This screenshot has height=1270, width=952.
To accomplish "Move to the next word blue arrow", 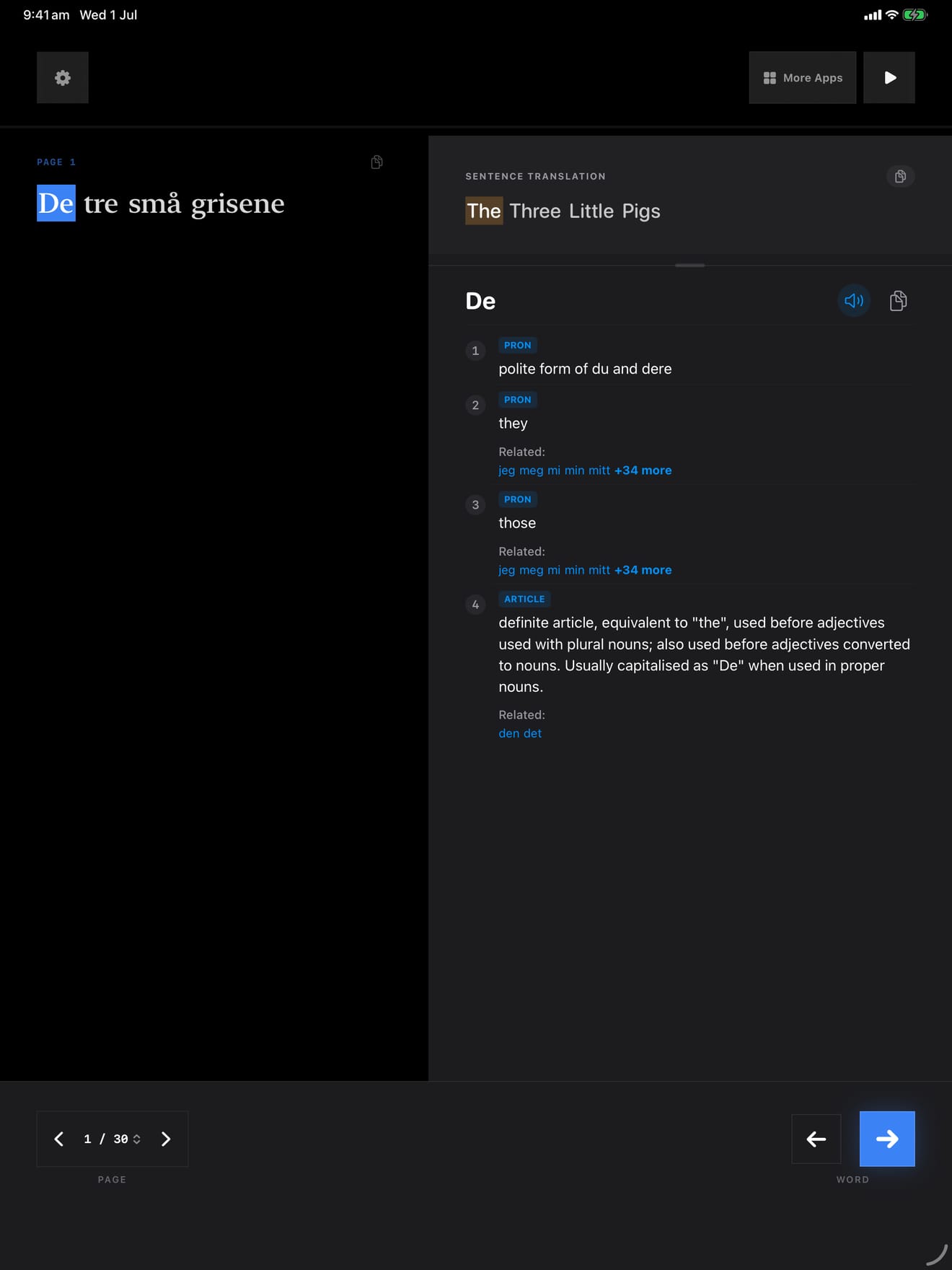I will pyautogui.click(x=887, y=1139).
